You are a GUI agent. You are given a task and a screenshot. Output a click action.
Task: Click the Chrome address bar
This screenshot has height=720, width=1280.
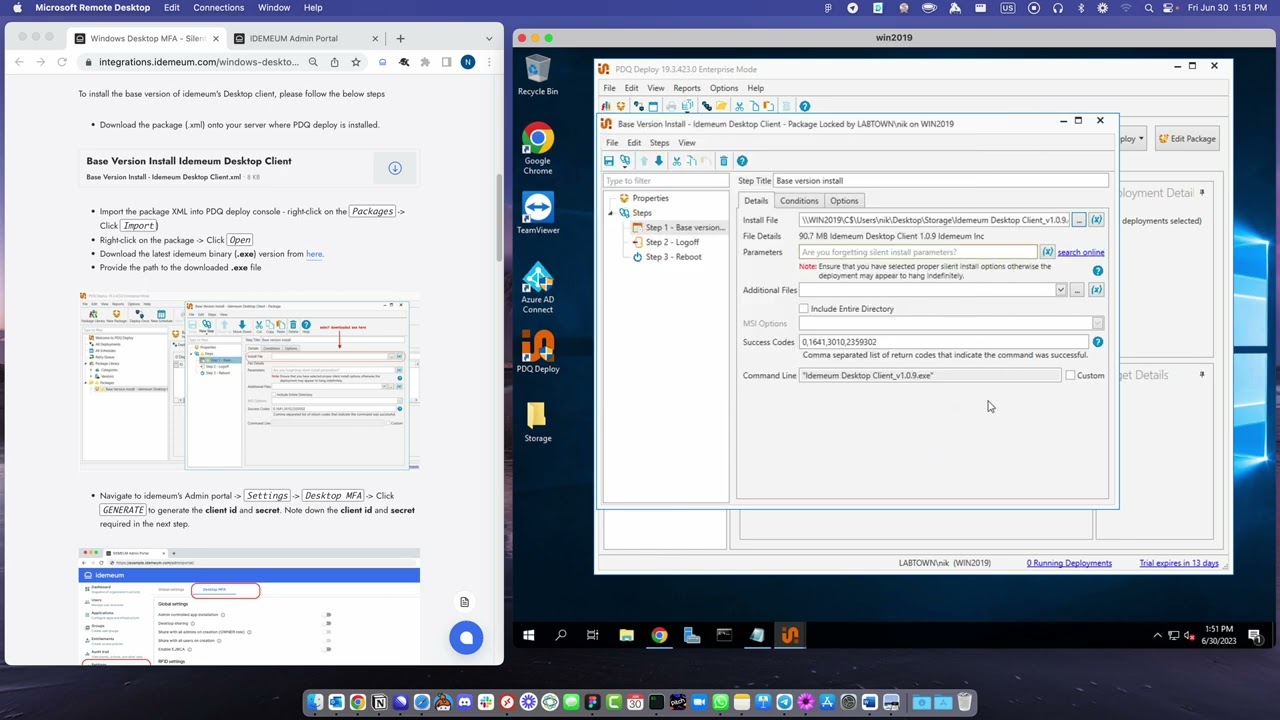click(200, 62)
